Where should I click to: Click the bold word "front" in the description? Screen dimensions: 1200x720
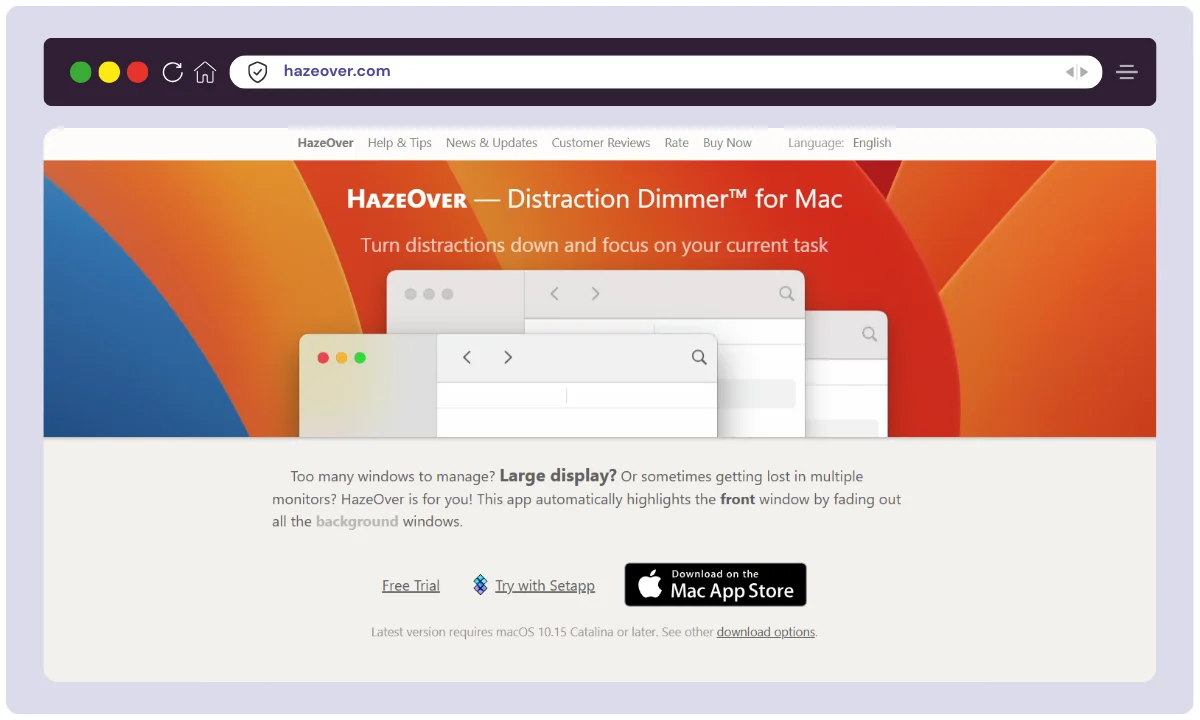737,499
